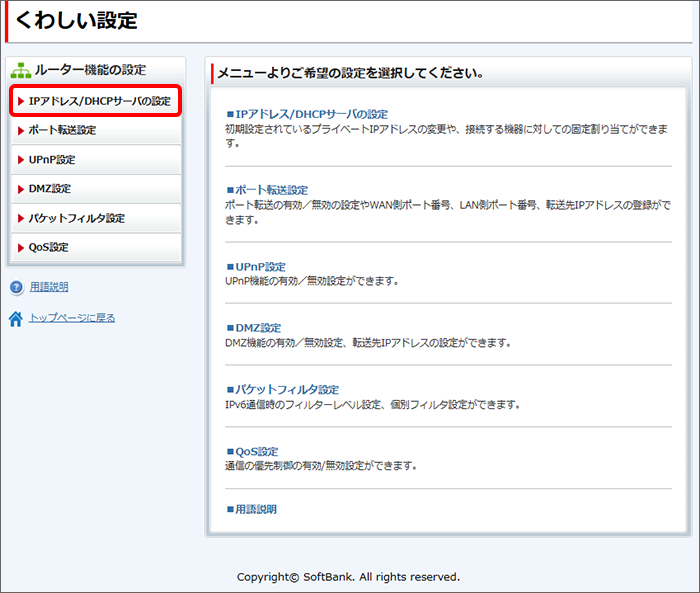This screenshot has width=700, height=593.
Task: Click the text UPnP機能の有効／無効設定ができます
Action: [x=312, y=281]
